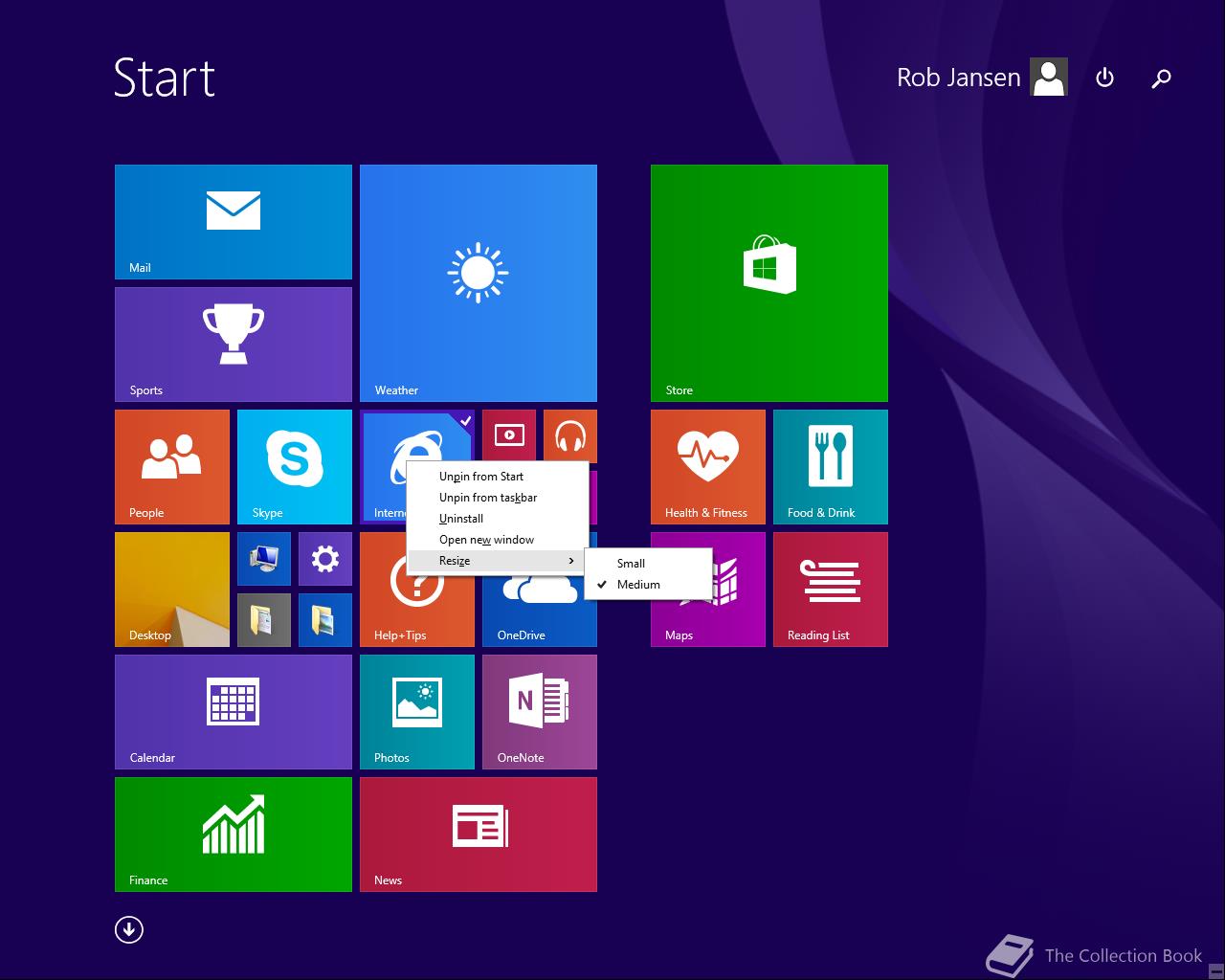
Task: Open the Desktop tile
Action: pyautogui.click(x=172, y=590)
